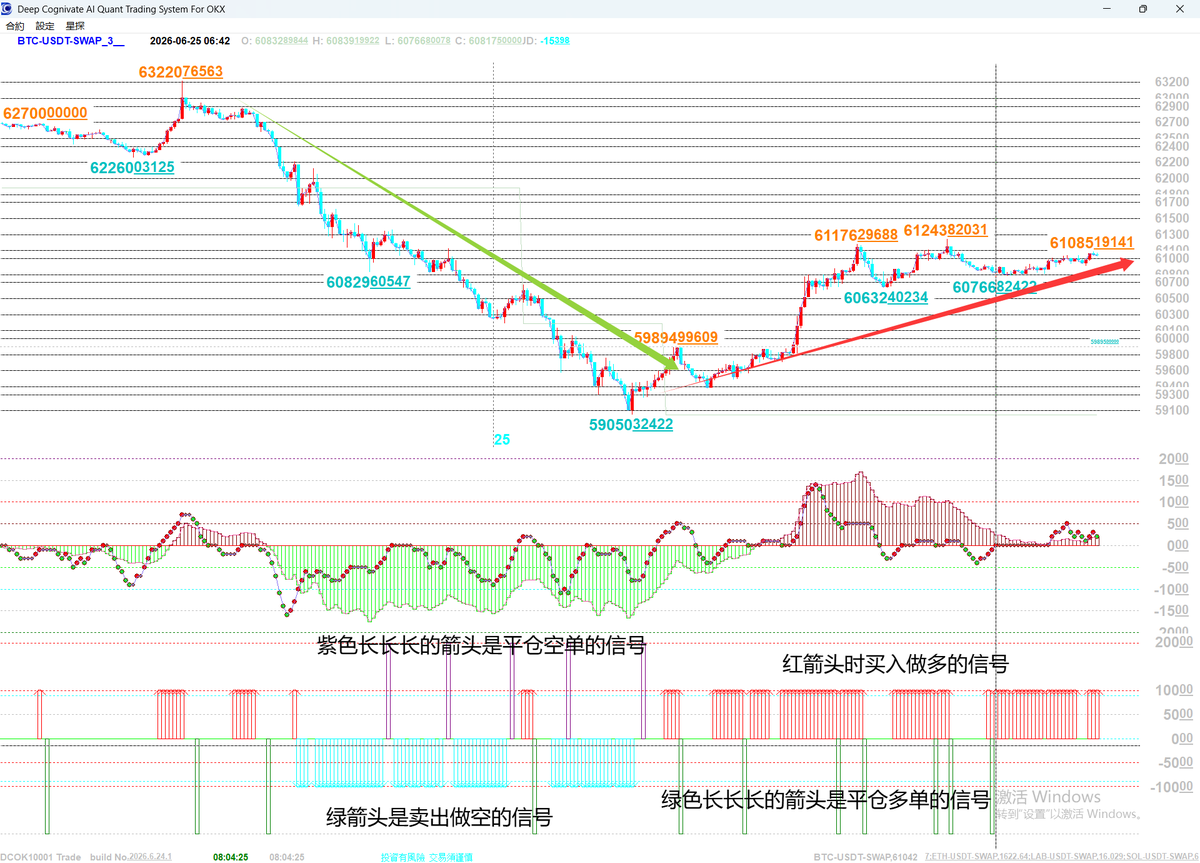Select the lowest price label 5905032422
Viewport: 1200px width, 863px height.
click(630, 424)
